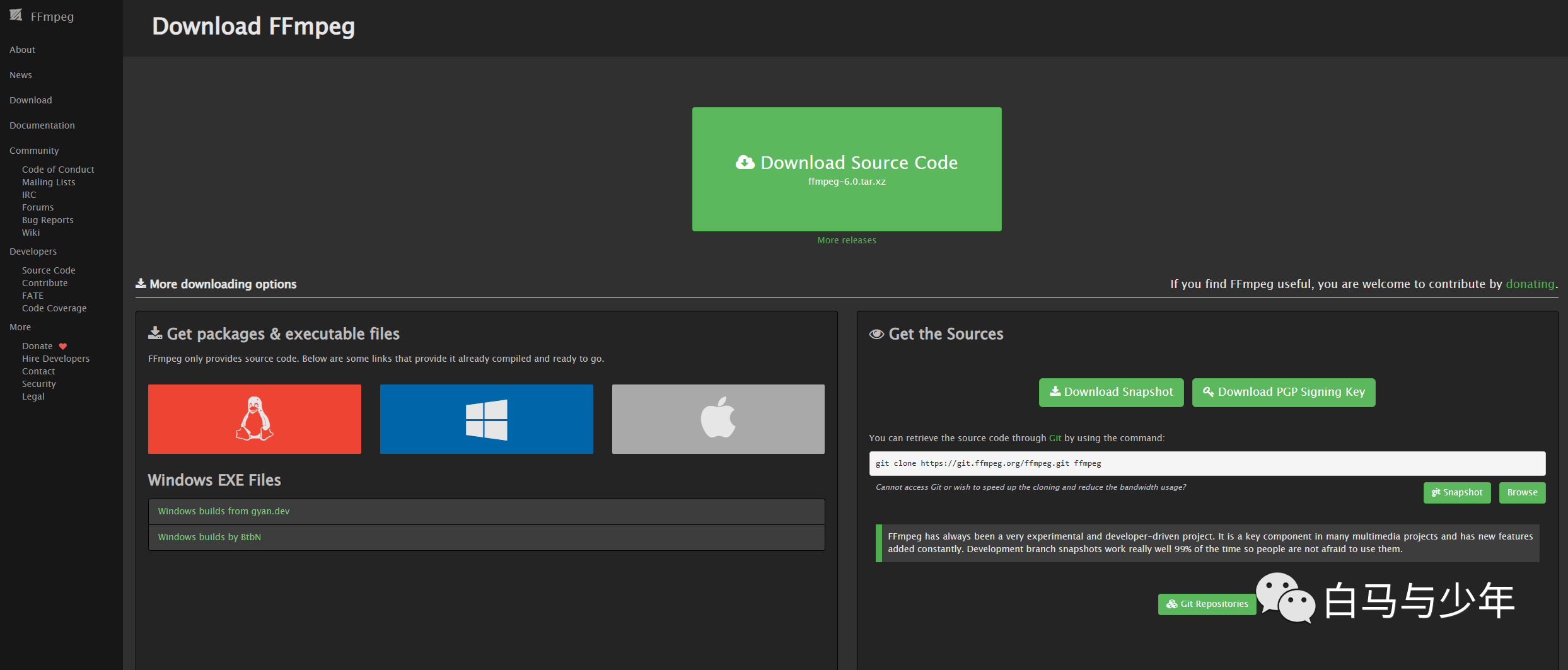Go to Documentation in the sidebar menu
The height and width of the screenshot is (670, 1568).
pos(42,125)
